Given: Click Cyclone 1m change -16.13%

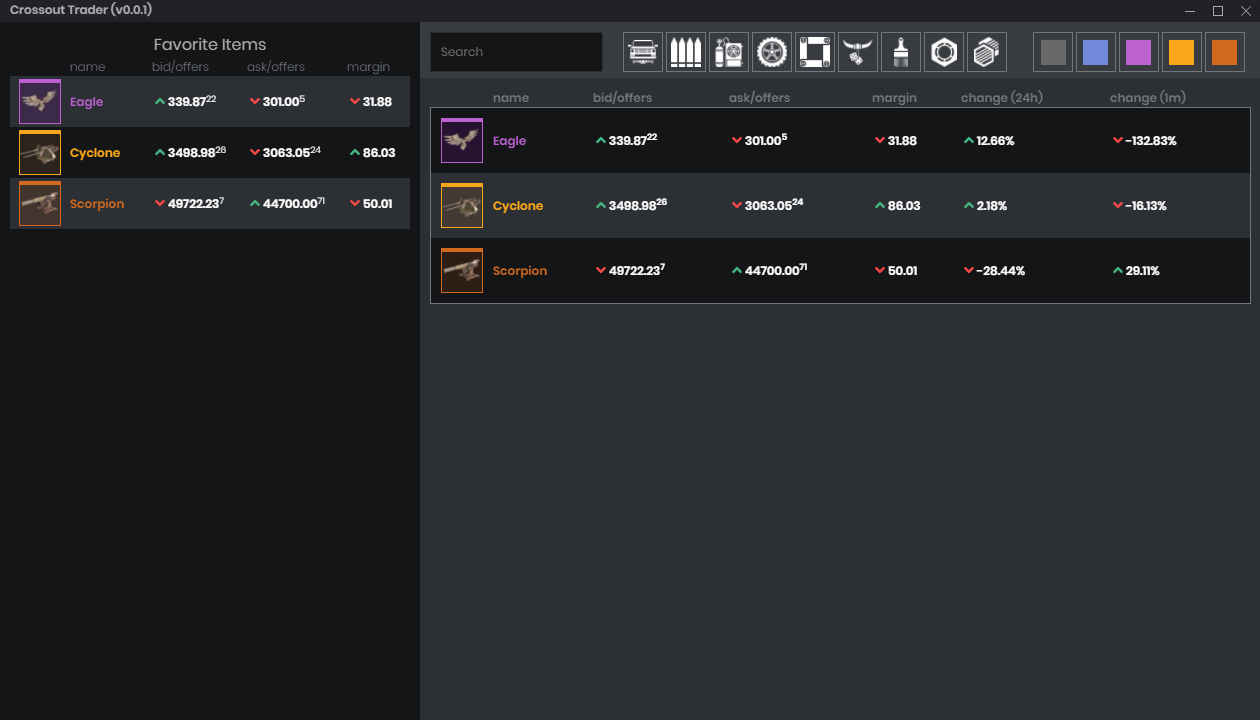Looking at the screenshot, I should tap(1140, 206).
